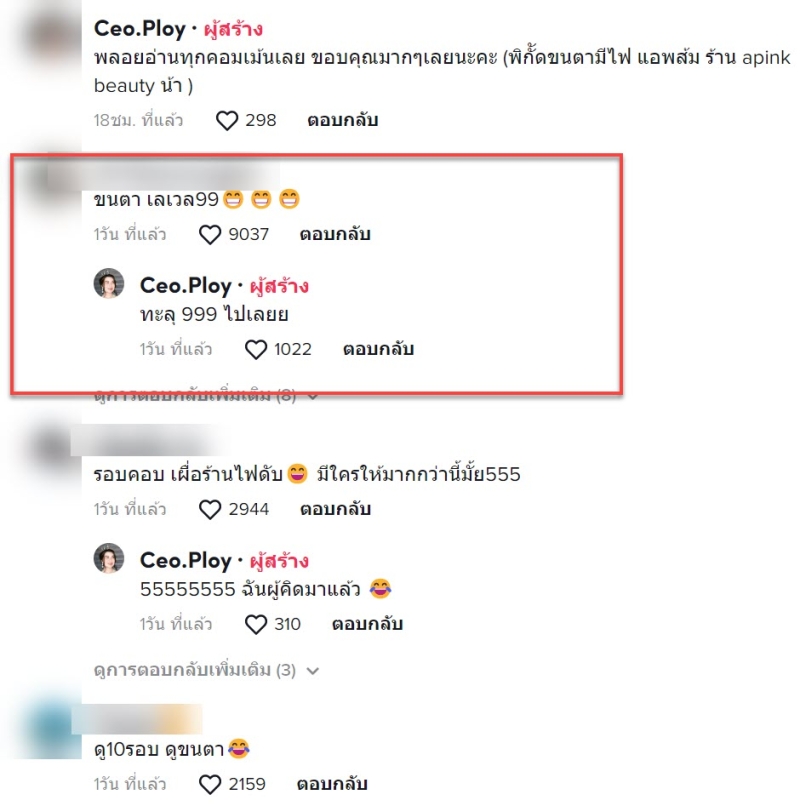Like the comment with 2944 likes

[210, 509]
